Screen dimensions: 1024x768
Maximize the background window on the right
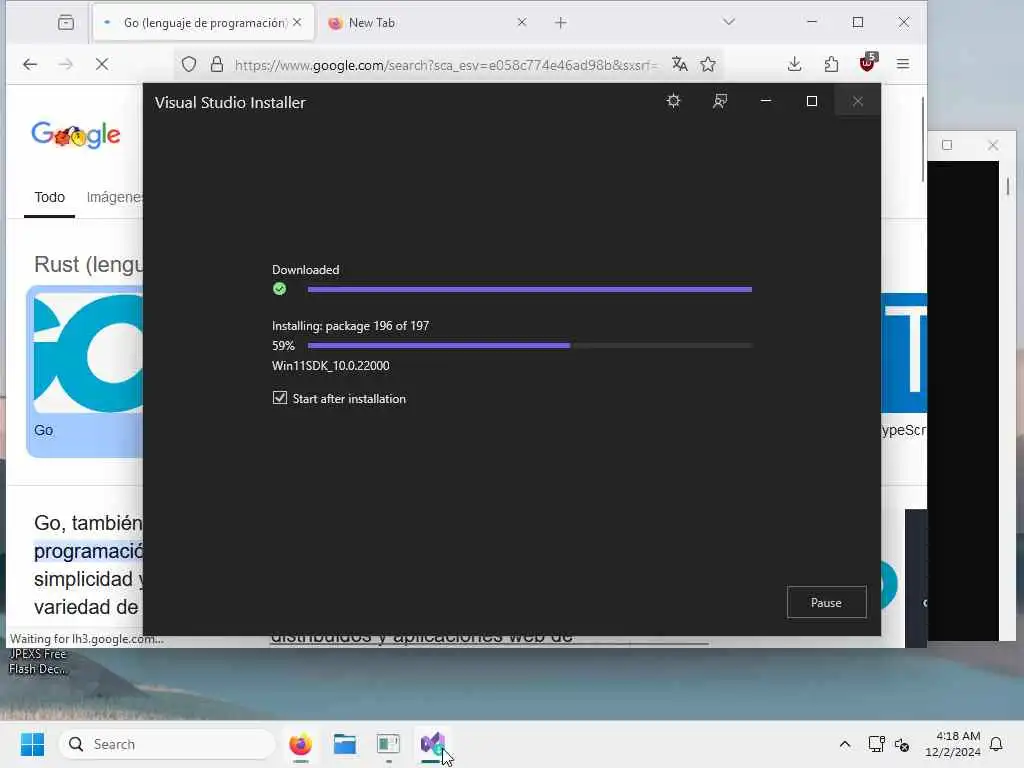[x=947, y=145]
